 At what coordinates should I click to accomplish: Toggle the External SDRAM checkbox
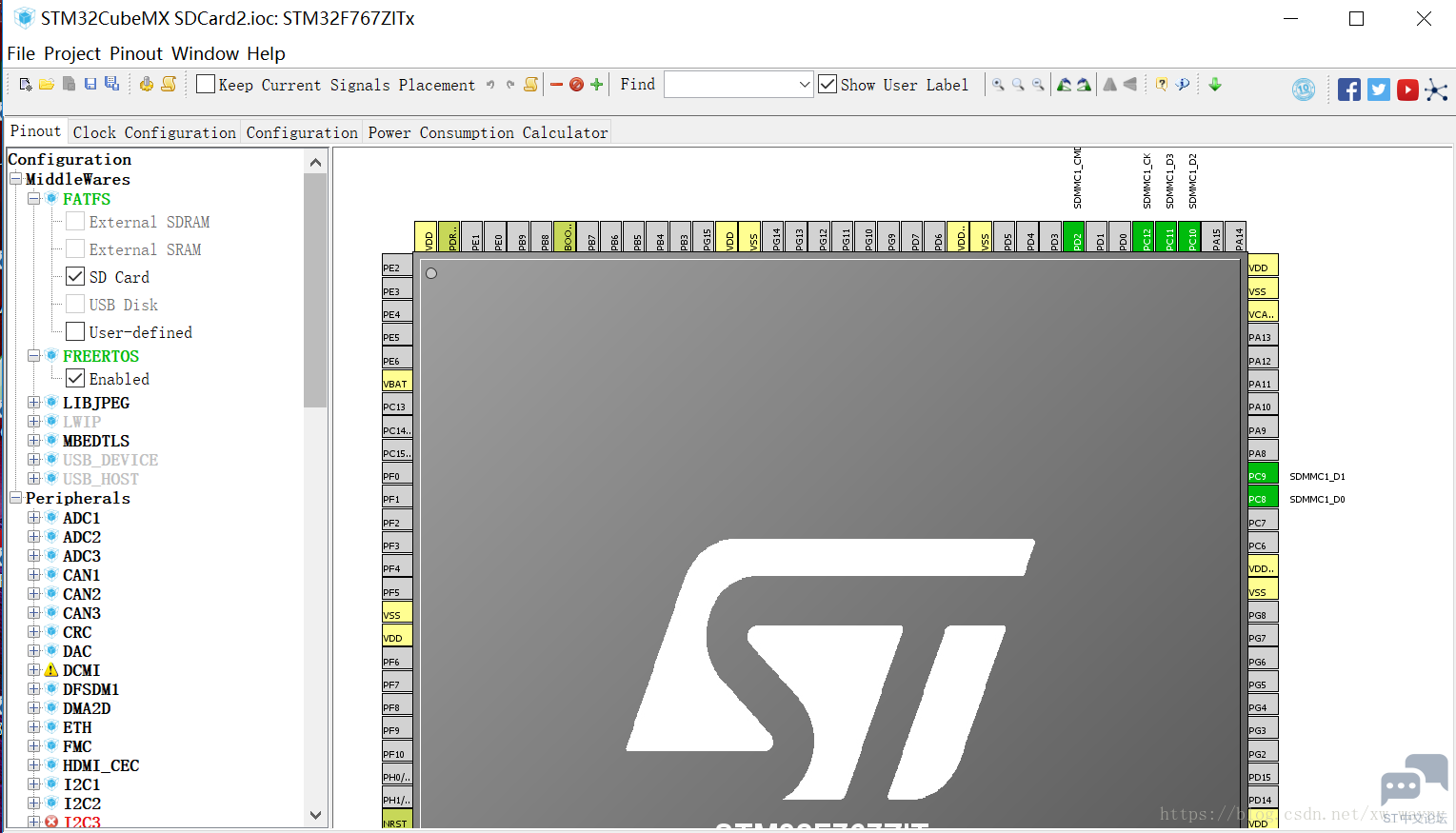75,222
